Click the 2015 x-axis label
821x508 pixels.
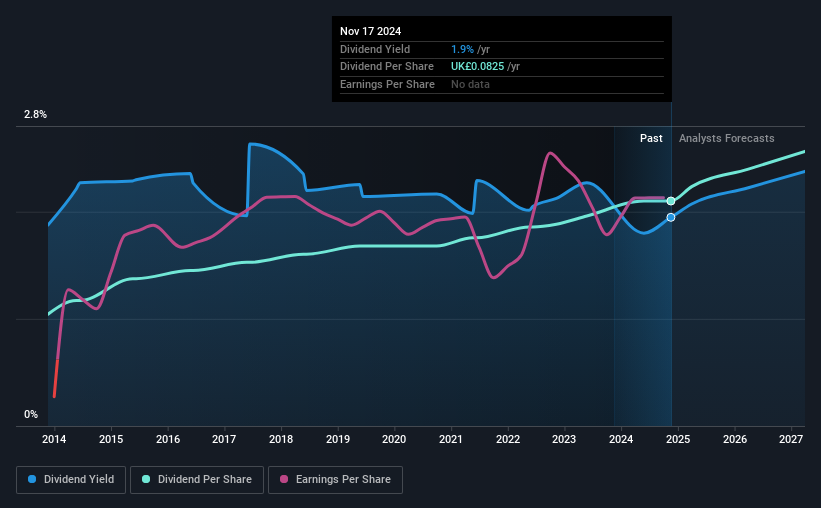click(111, 439)
